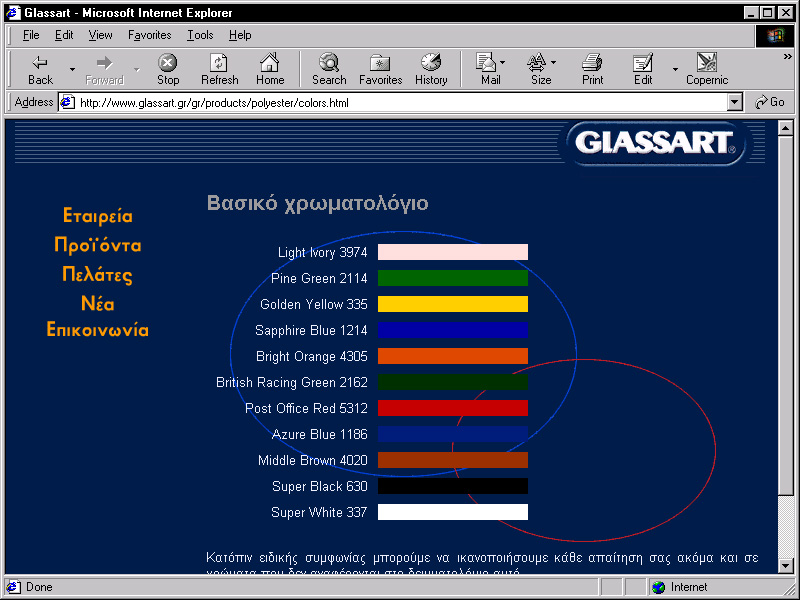The width and height of the screenshot is (800, 600).
Task: Click the vertical scrollbar down arrow
Action: point(786,566)
